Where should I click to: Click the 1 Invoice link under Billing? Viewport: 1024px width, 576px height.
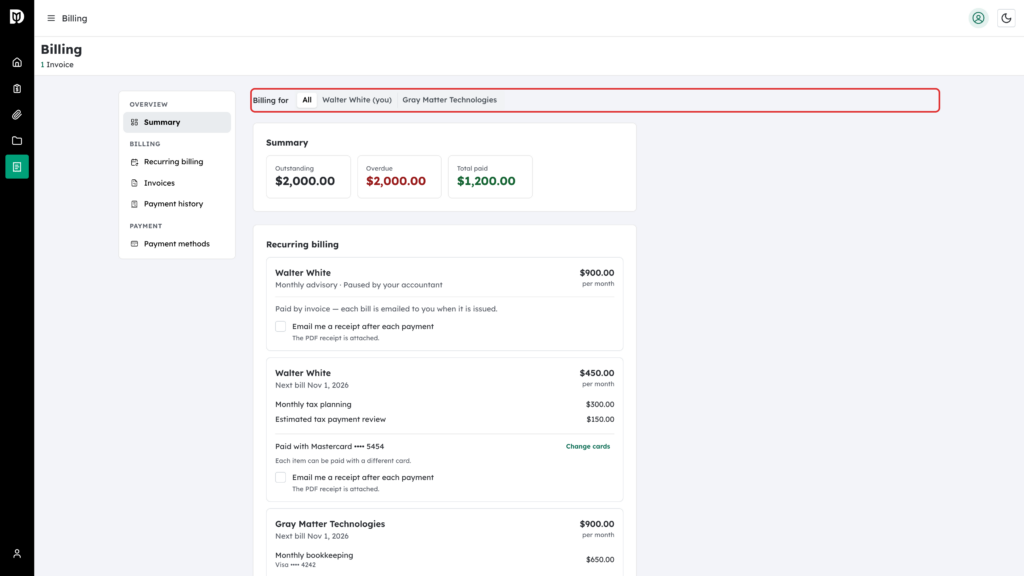(57, 65)
